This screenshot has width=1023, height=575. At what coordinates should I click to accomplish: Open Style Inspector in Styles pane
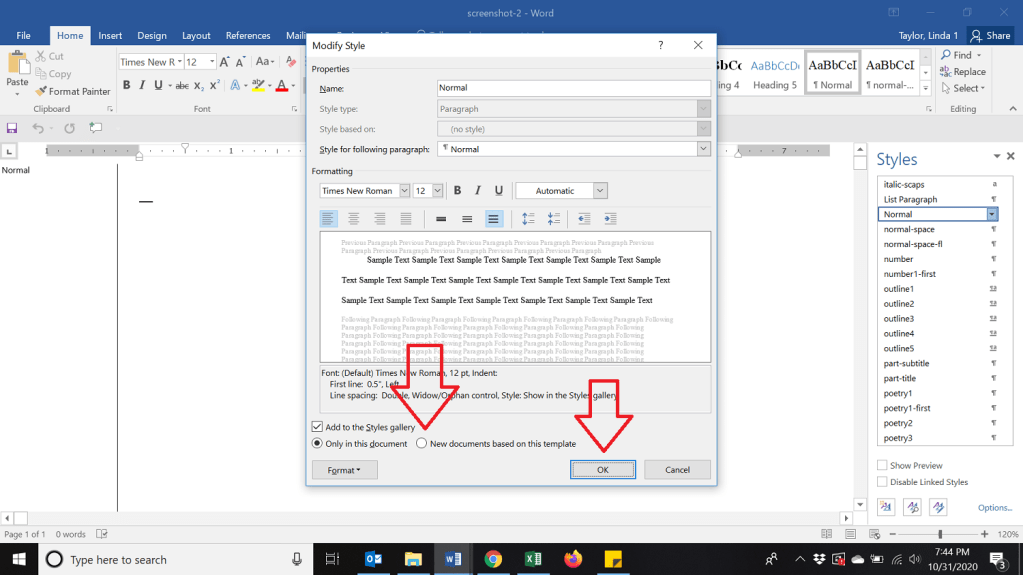912,508
